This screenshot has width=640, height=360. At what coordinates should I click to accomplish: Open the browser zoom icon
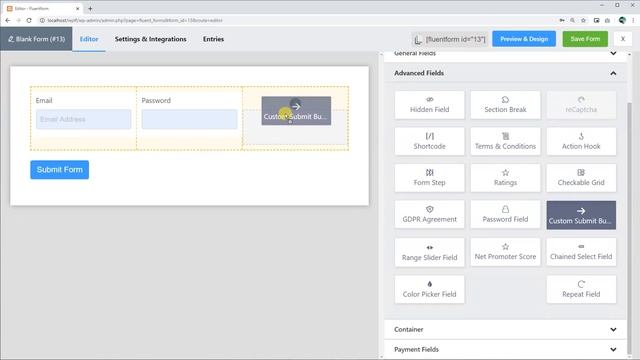(573, 20)
